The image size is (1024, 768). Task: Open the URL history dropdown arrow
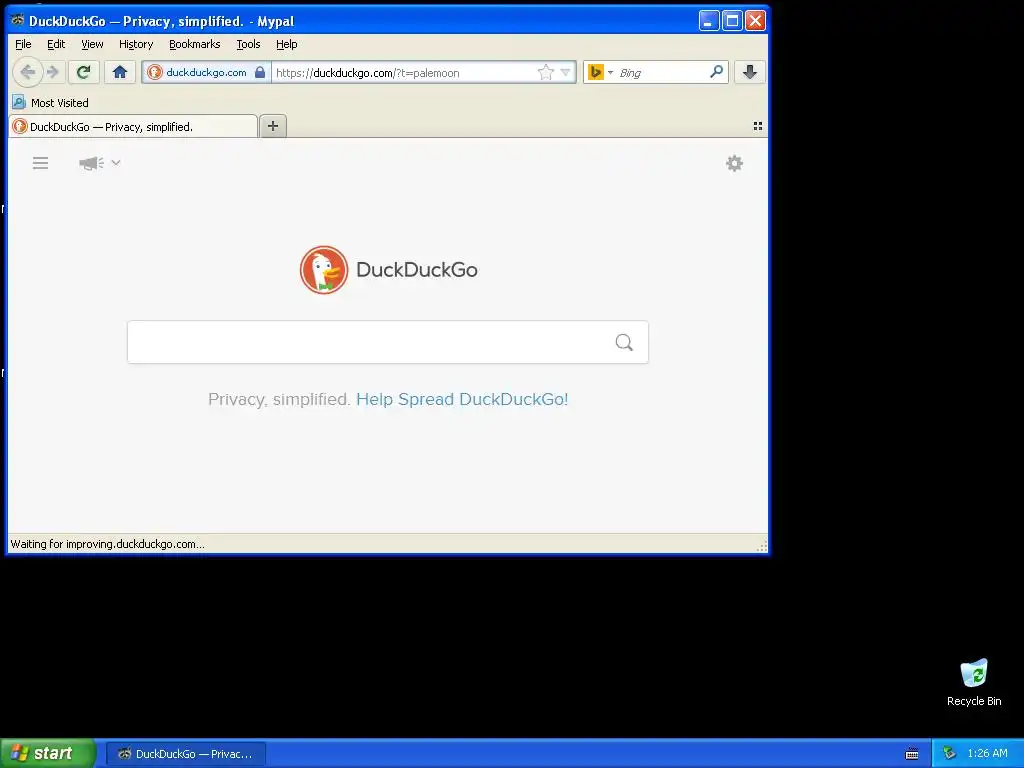(566, 72)
